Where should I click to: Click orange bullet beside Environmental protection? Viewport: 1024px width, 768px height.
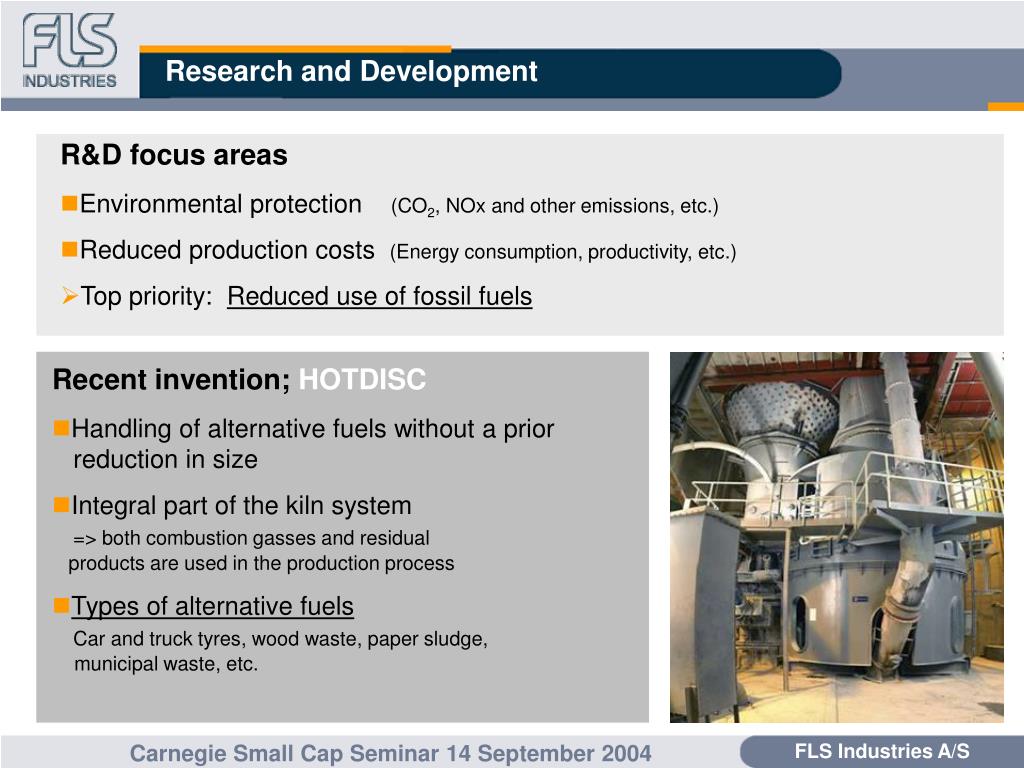click(x=69, y=203)
